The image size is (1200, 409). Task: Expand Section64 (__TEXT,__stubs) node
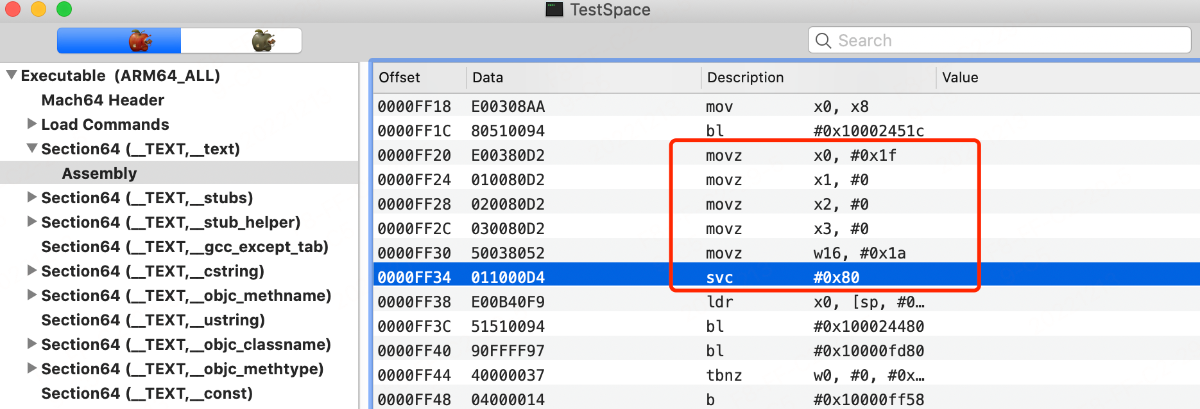click(x=31, y=197)
